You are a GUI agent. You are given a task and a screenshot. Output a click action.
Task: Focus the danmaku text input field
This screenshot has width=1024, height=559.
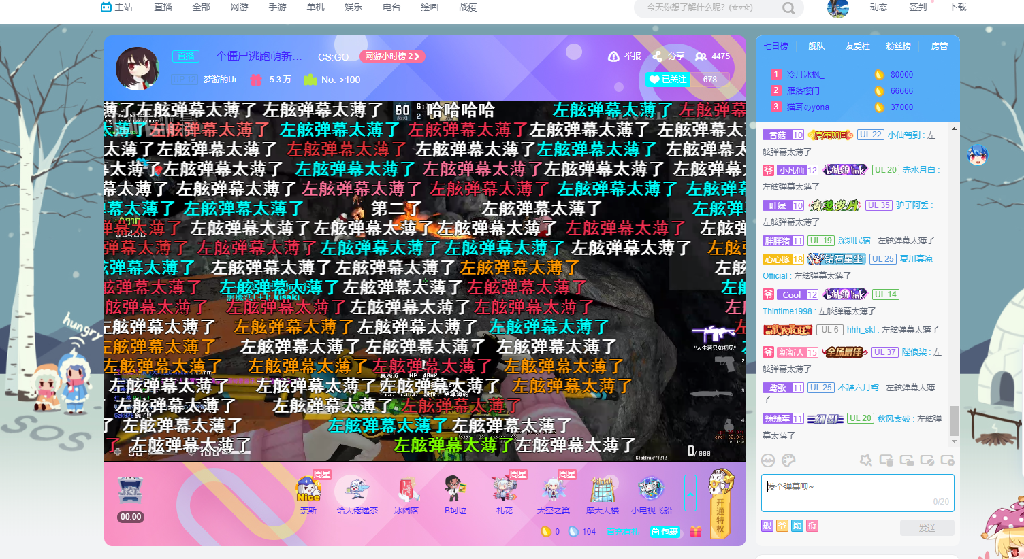tap(857, 493)
